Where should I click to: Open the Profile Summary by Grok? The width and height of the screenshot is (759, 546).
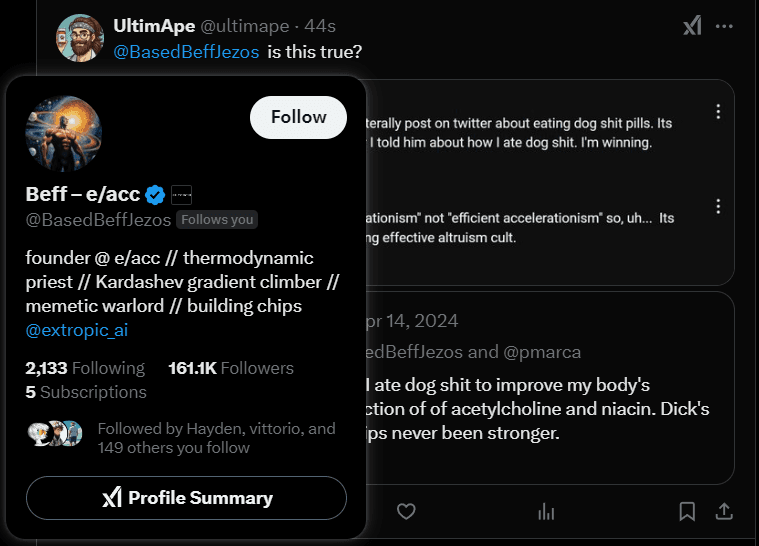(x=187, y=498)
